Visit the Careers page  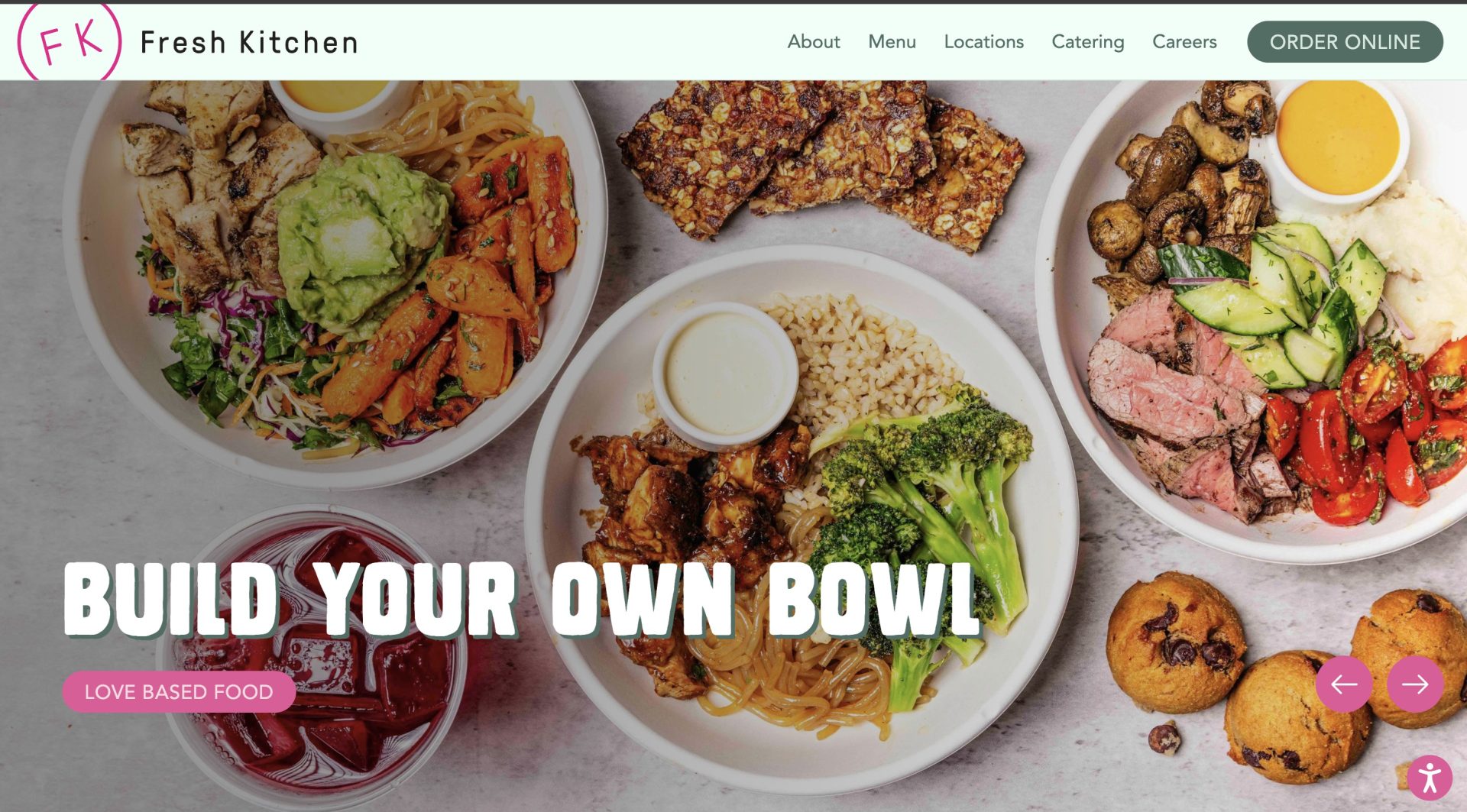point(1184,42)
